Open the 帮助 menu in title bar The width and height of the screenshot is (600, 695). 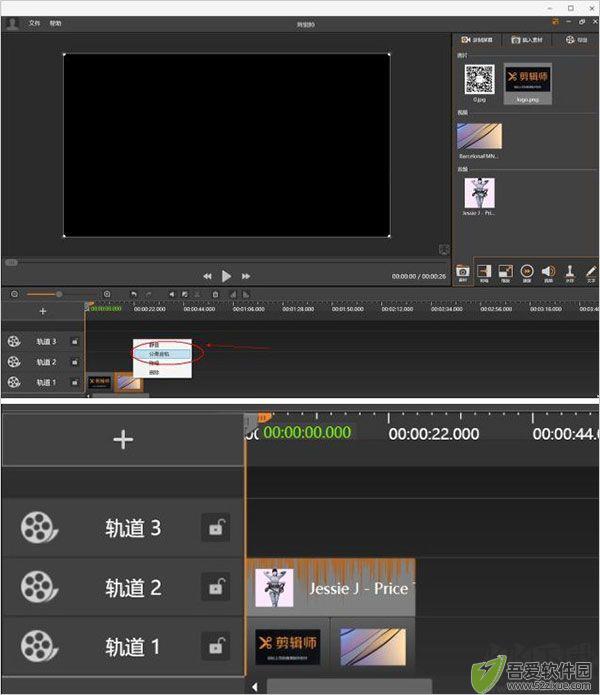click(55, 23)
